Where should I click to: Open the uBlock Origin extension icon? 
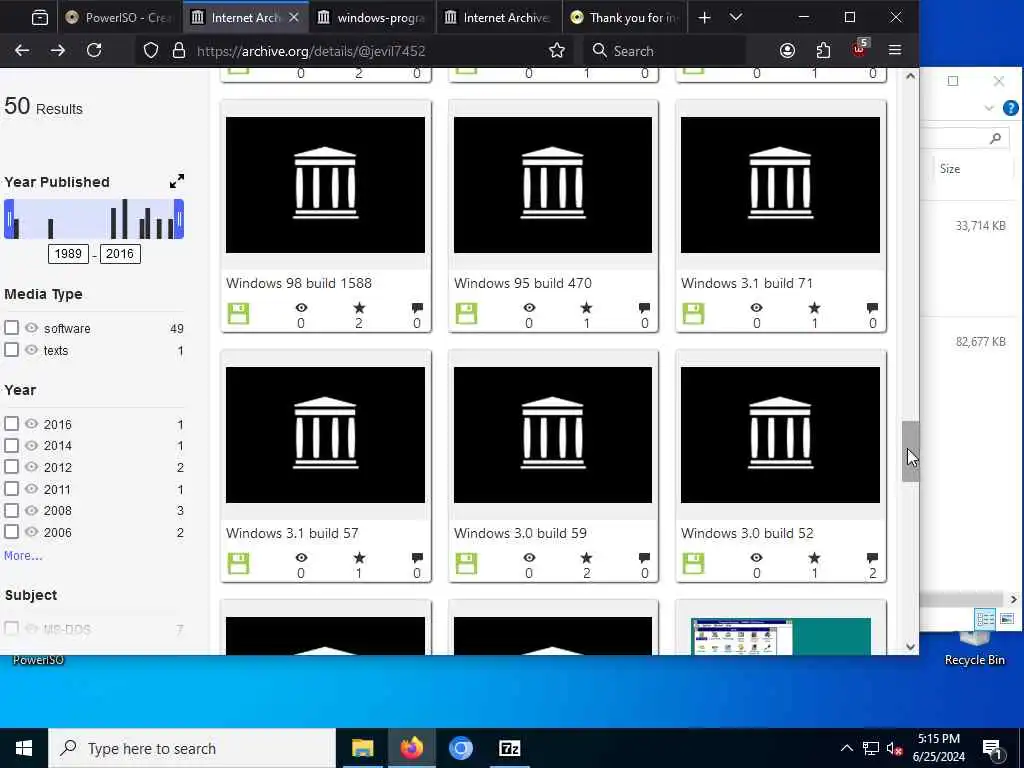[x=859, y=48]
